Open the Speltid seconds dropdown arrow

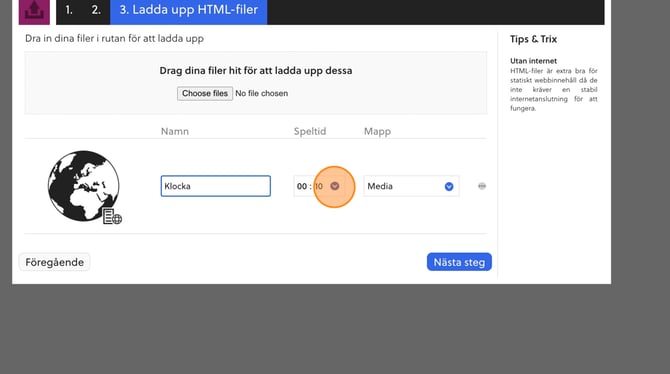pyautogui.click(x=335, y=186)
